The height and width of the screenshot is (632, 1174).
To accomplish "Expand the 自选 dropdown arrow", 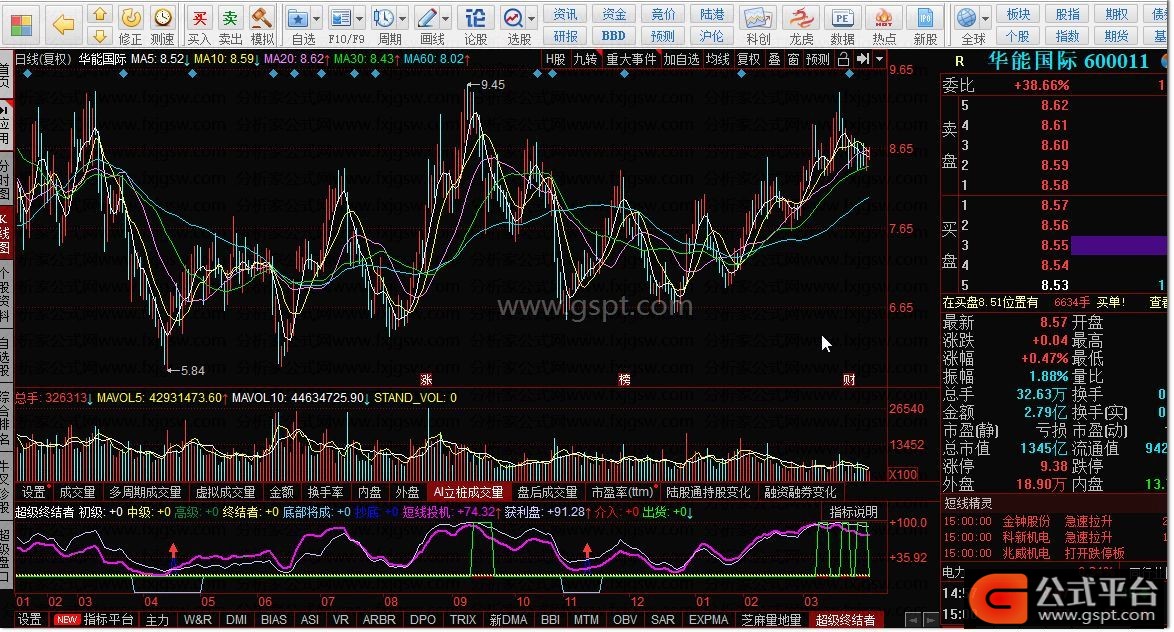I will point(317,18).
